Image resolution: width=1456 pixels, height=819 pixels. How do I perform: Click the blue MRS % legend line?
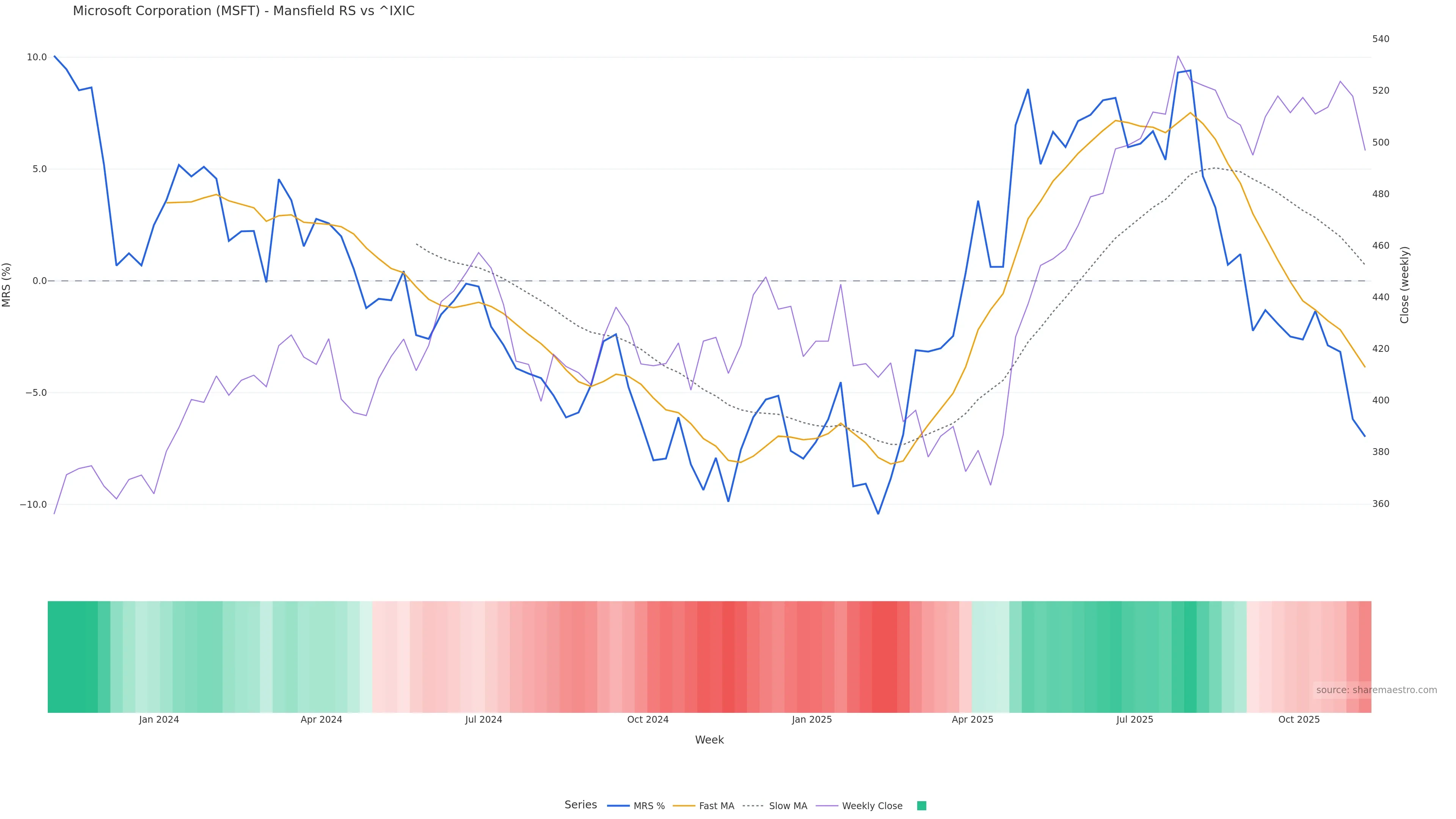coord(618,806)
